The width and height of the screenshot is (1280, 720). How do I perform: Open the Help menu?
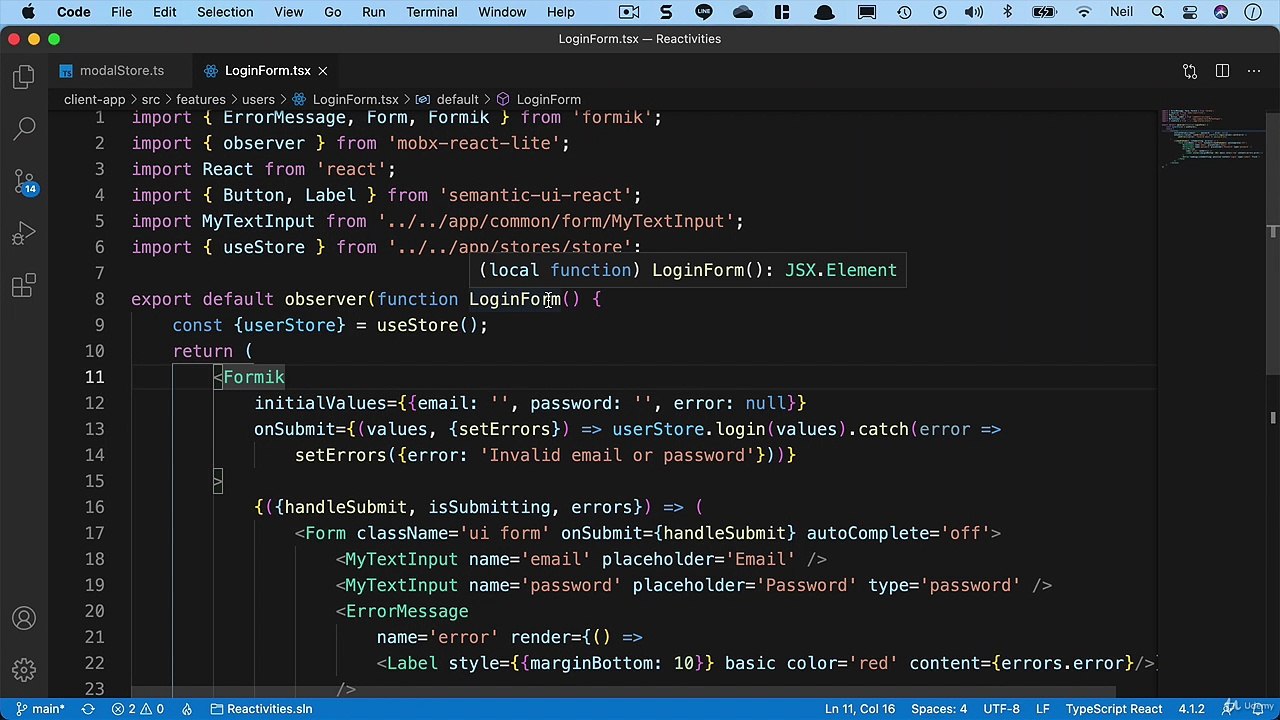560,12
